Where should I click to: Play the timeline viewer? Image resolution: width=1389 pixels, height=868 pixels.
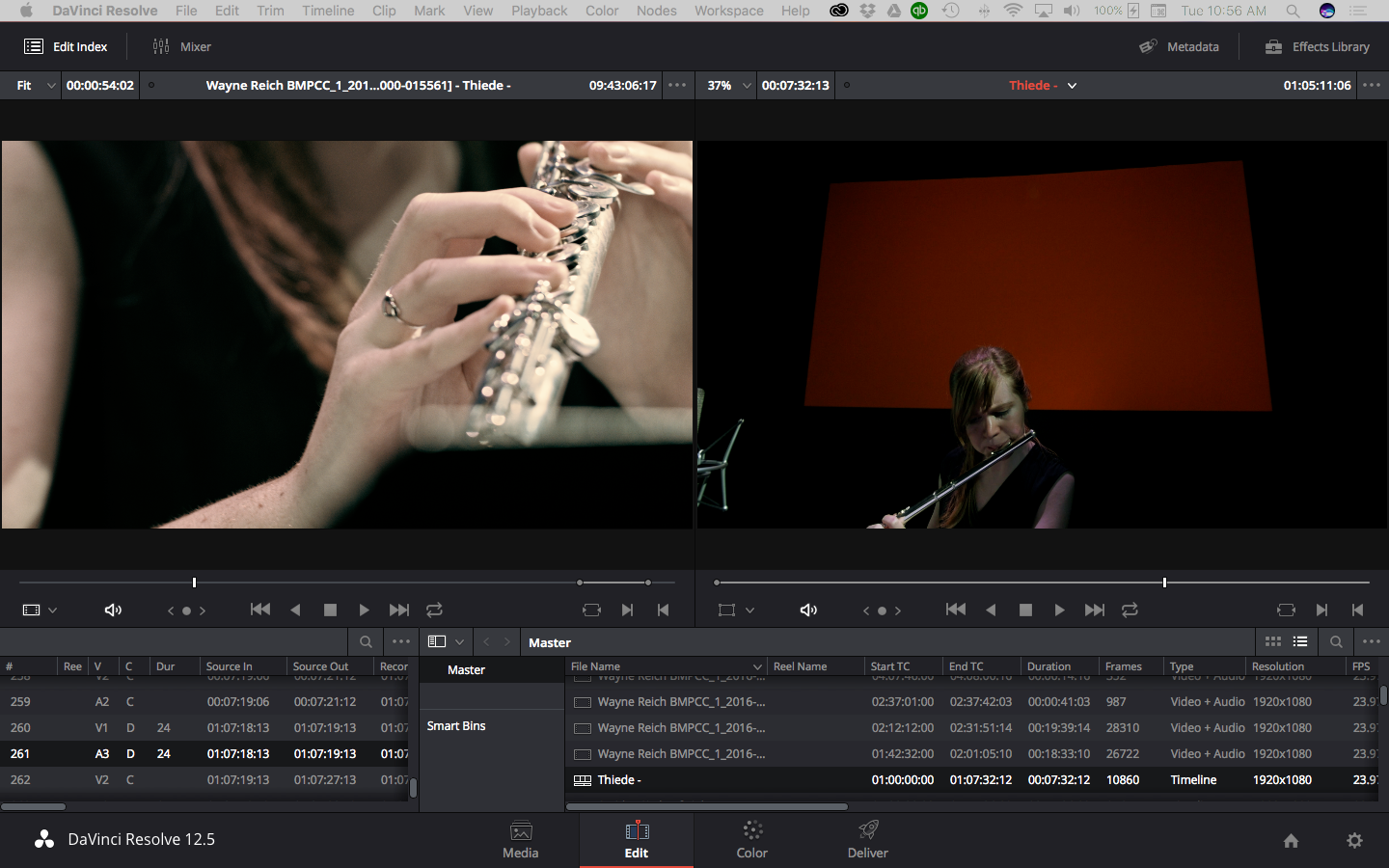[x=1059, y=610]
